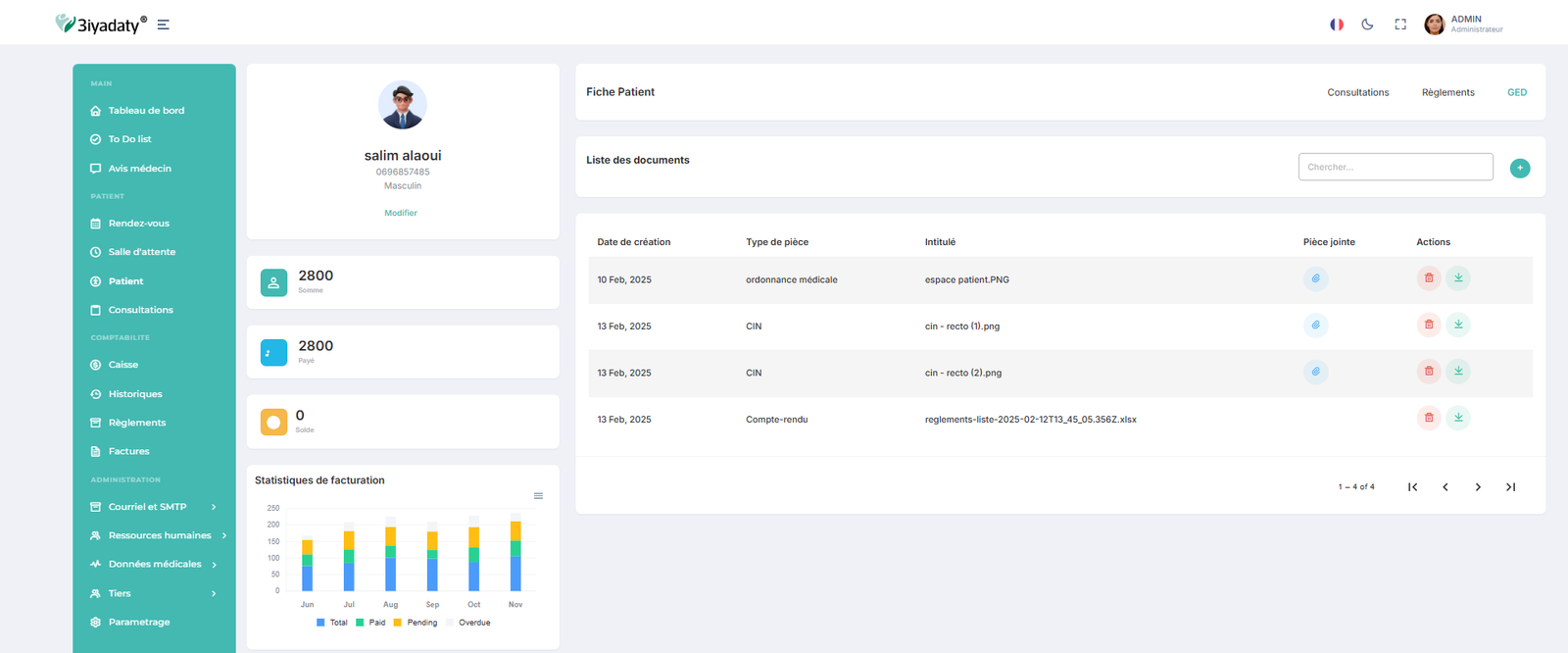Viewport: 1568px width, 653px height.
Task: Toggle the Pending series in chart legend
Action: point(416,623)
